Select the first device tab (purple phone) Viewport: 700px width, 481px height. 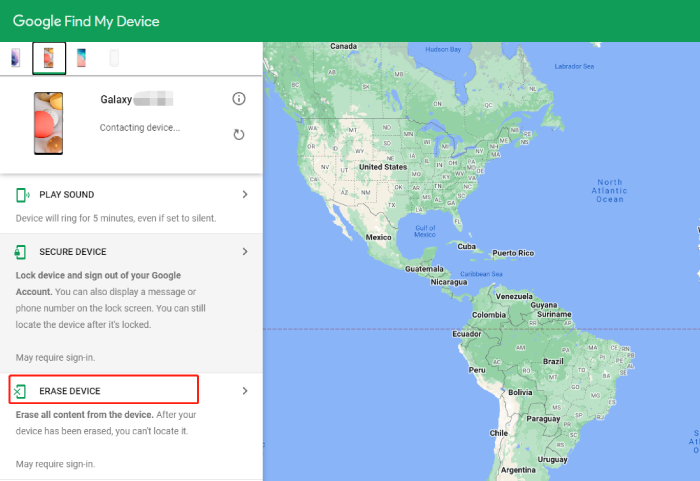[x=15, y=58]
